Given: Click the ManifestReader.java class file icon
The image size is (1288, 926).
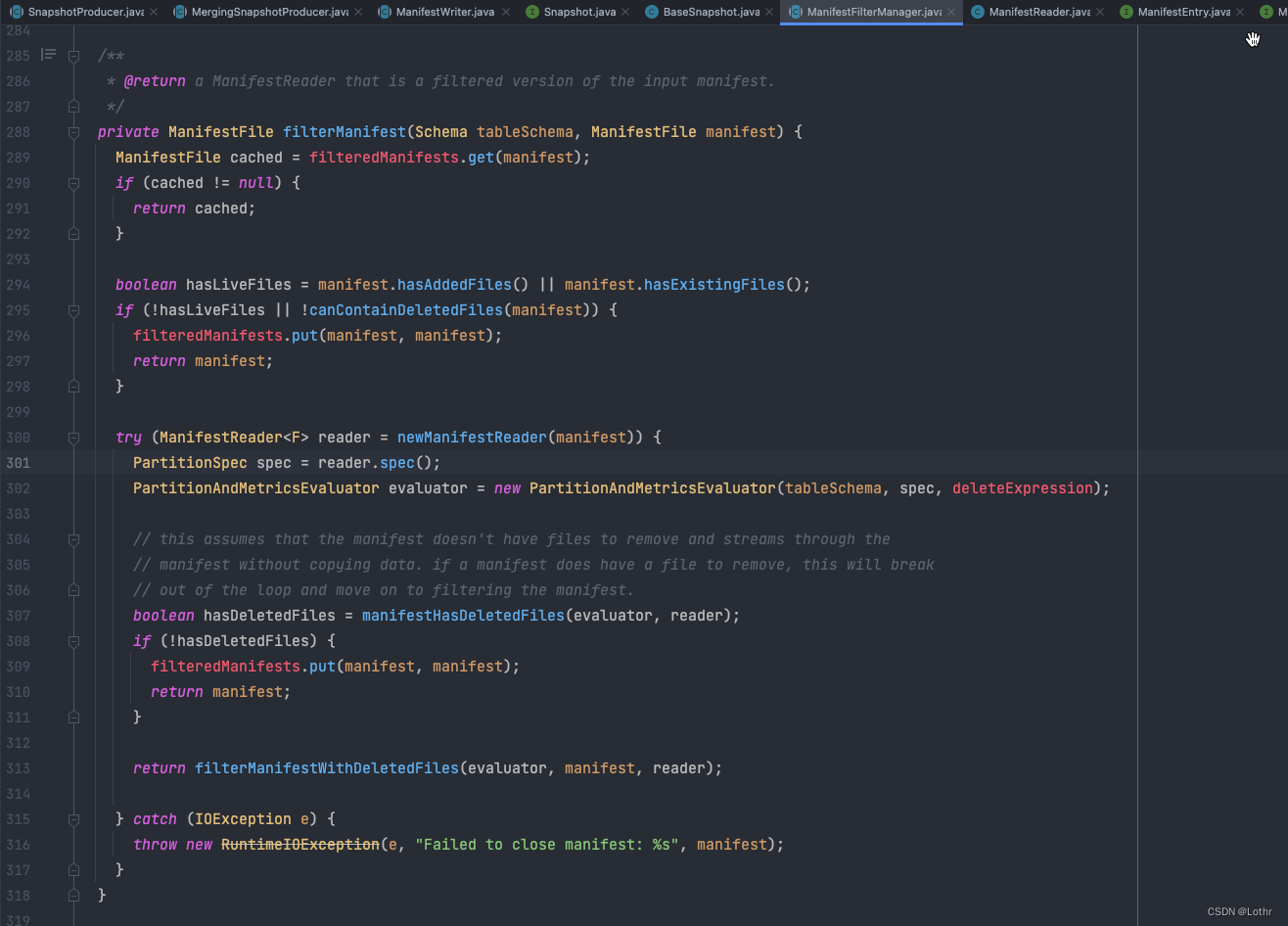Looking at the screenshot, I should (978, 12).
